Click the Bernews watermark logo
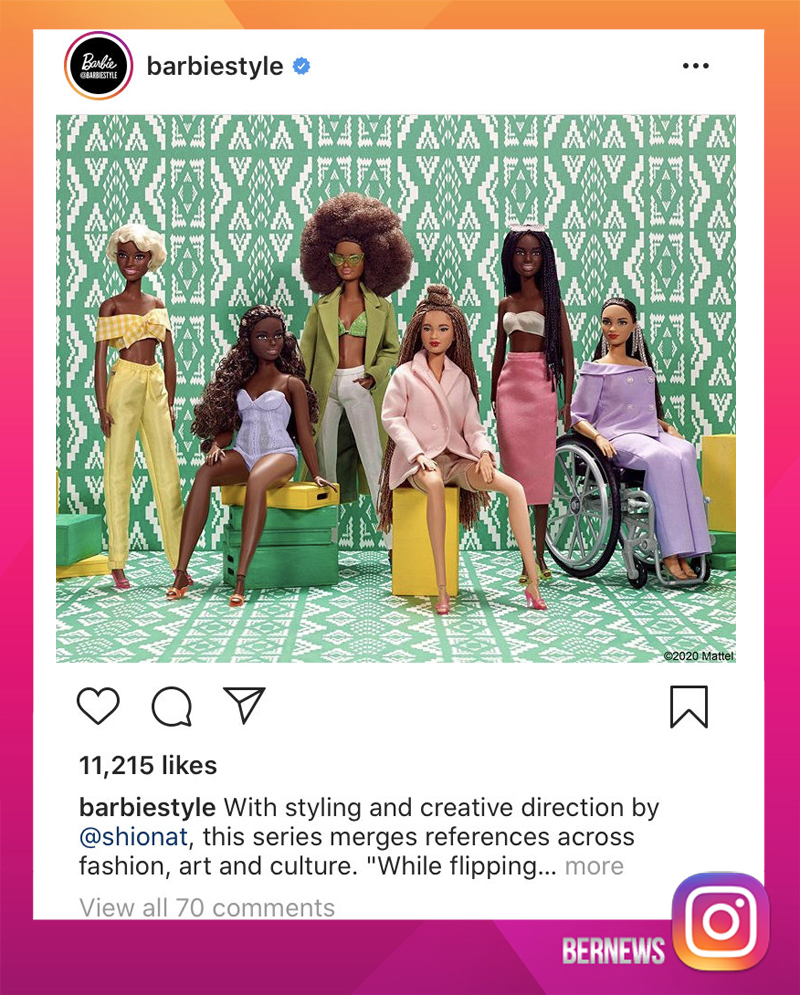The image size is (800, 995). [613, 950]
